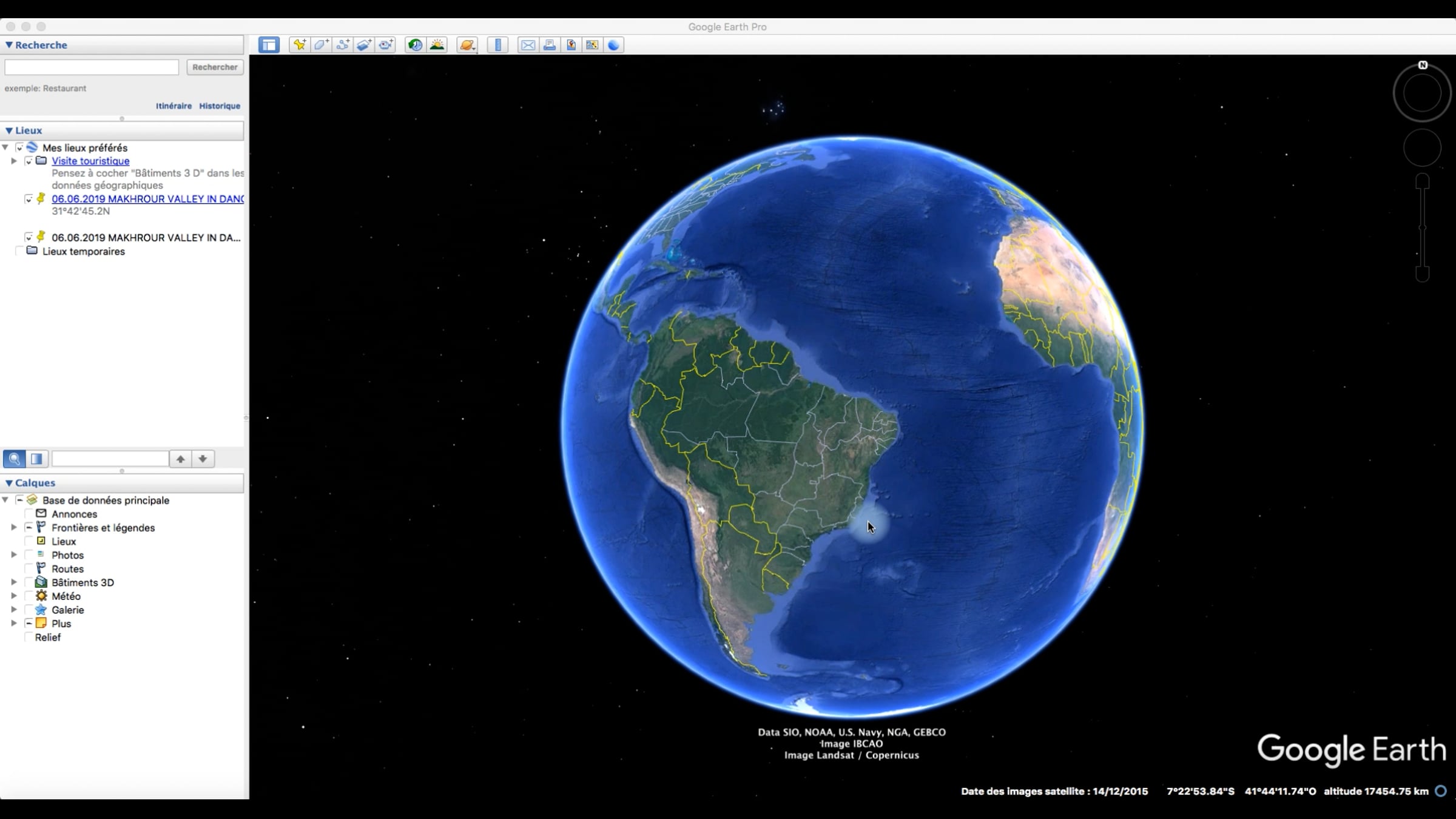Click the zoom slider on the map
Image resolution: width=1456 pixels, height=819 pixels.
coord(1422,227)
